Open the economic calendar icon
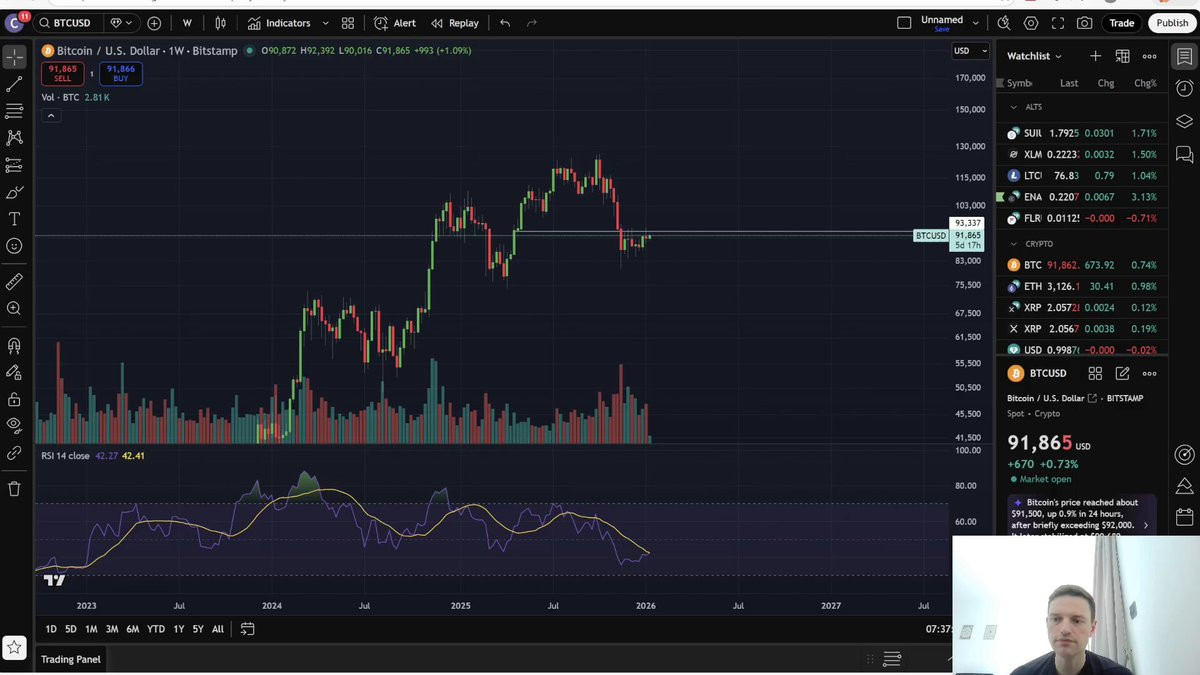This screenshot has width=1200, height=675. coord(1184,518)
